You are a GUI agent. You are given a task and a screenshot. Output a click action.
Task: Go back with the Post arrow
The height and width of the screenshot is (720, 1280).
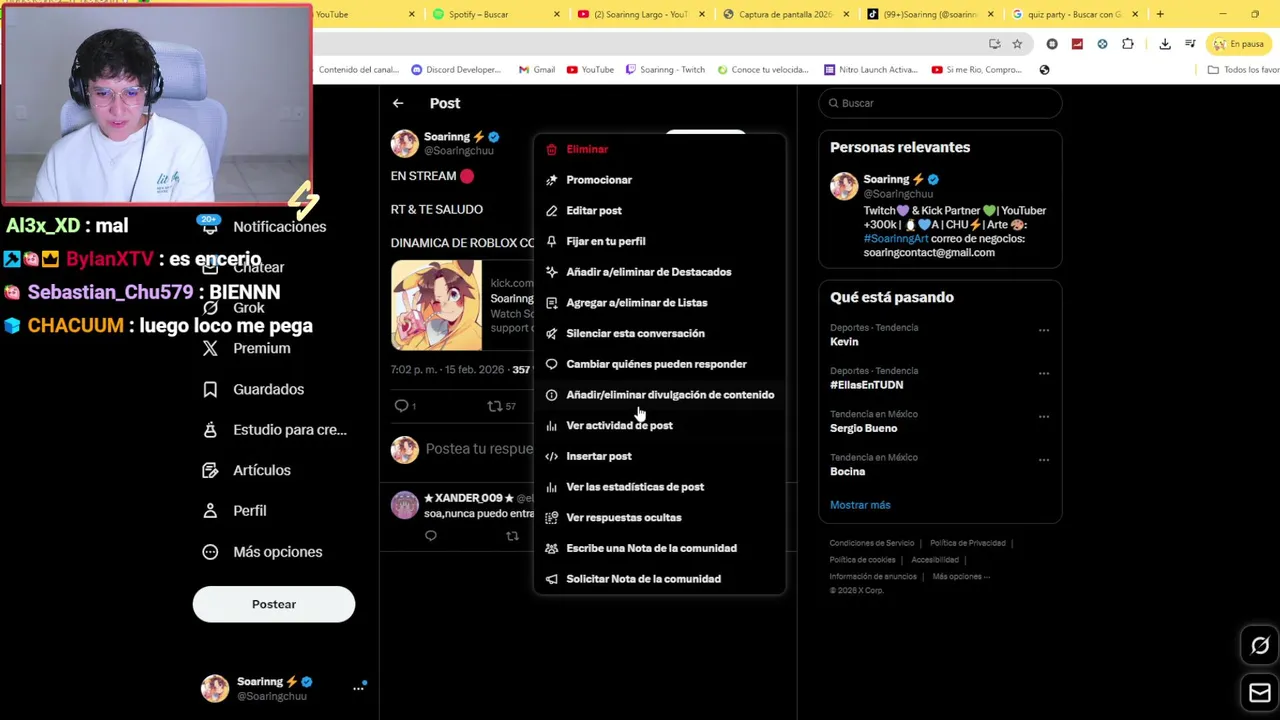click(x=398, y=103)
